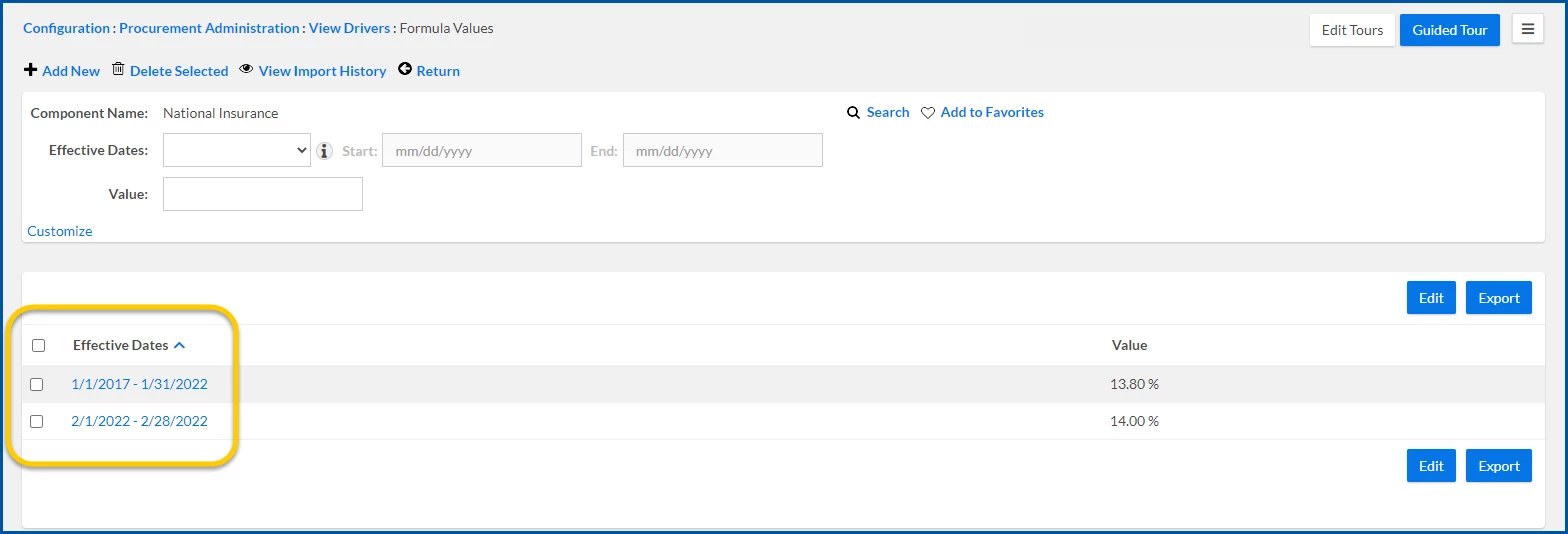1568x534 pixels.
Task: Click the Effective Dates info icon
Action: (325, 151)
